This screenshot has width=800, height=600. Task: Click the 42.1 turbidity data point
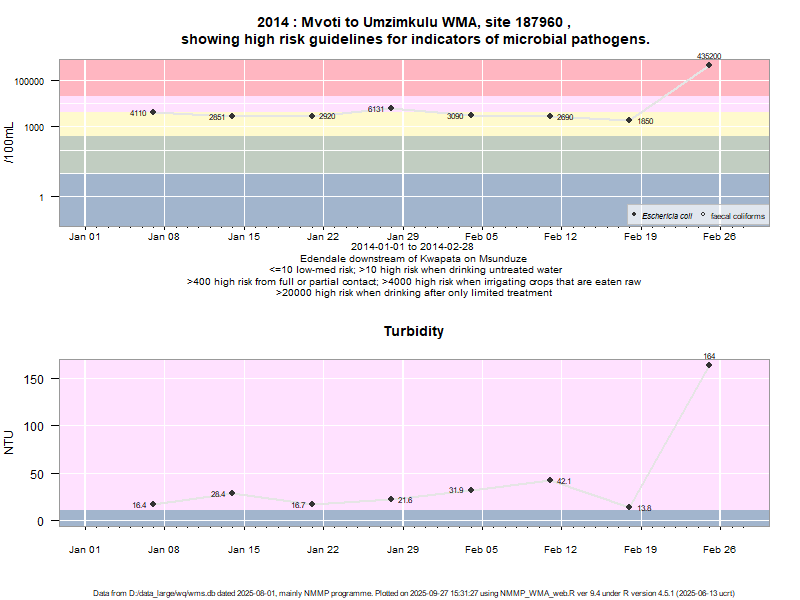(x=550, y=480)
